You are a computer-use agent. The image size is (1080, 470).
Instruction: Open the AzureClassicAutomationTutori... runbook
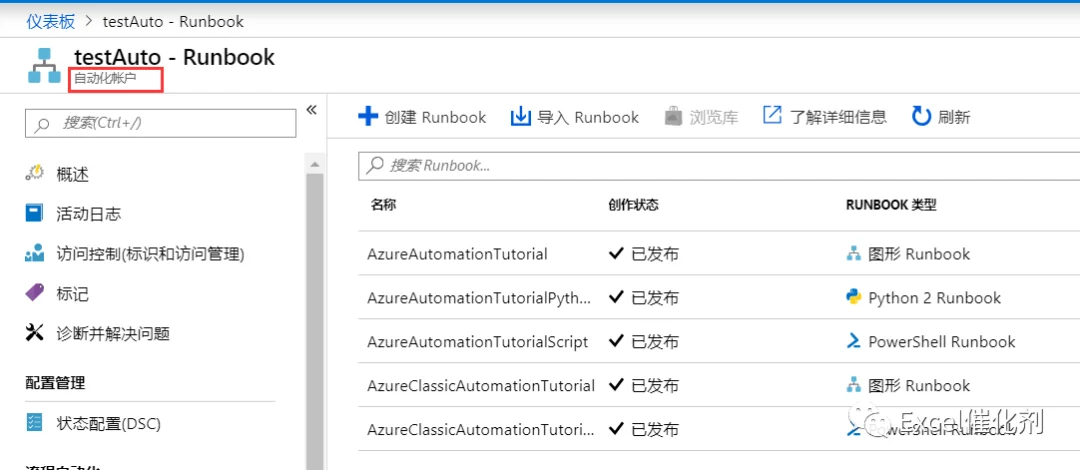coord(480,429)
